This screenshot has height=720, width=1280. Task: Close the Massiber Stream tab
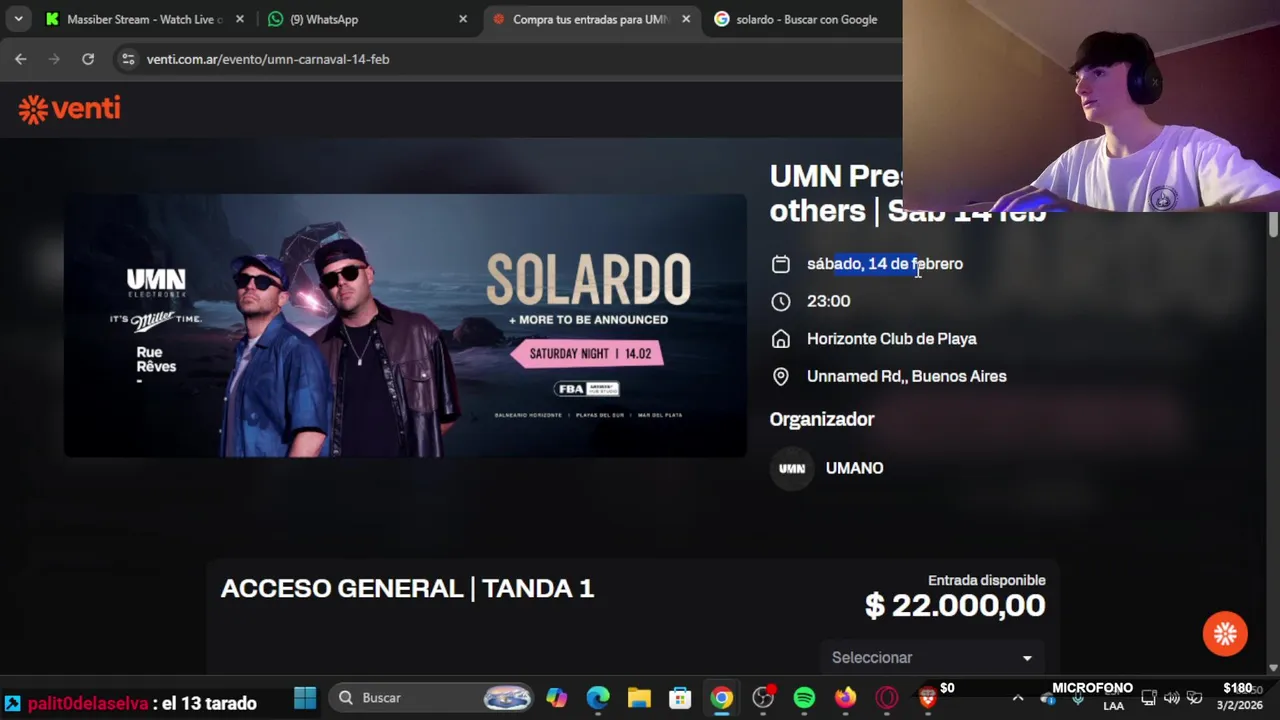239,19
